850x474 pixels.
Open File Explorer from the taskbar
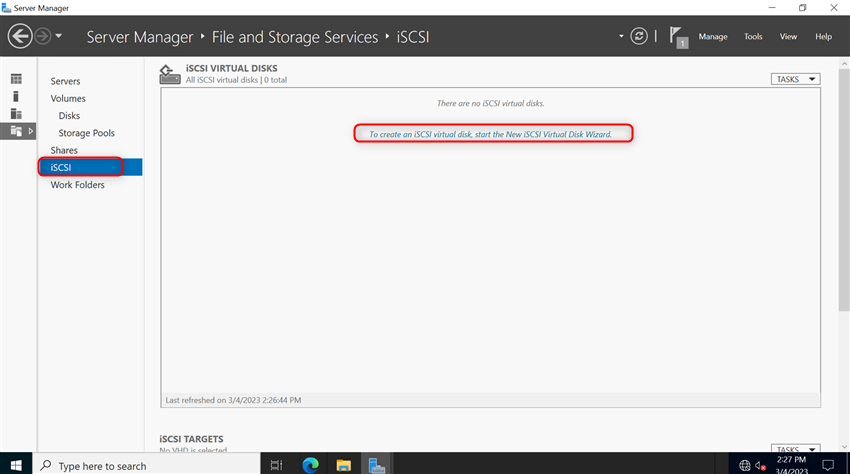coord(344,465)
